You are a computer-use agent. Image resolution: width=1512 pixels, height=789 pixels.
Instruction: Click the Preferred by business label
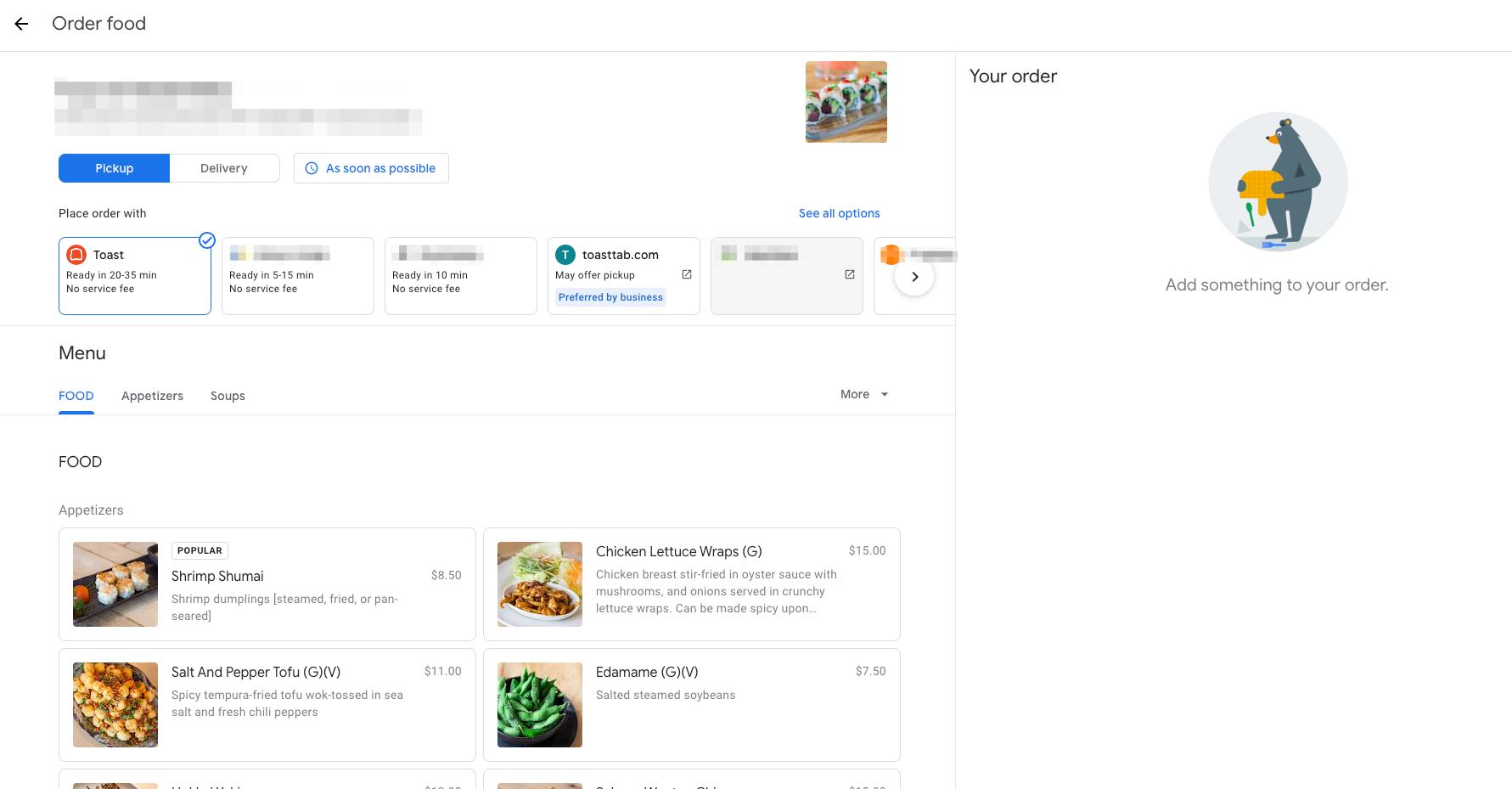tap(610, 296)
